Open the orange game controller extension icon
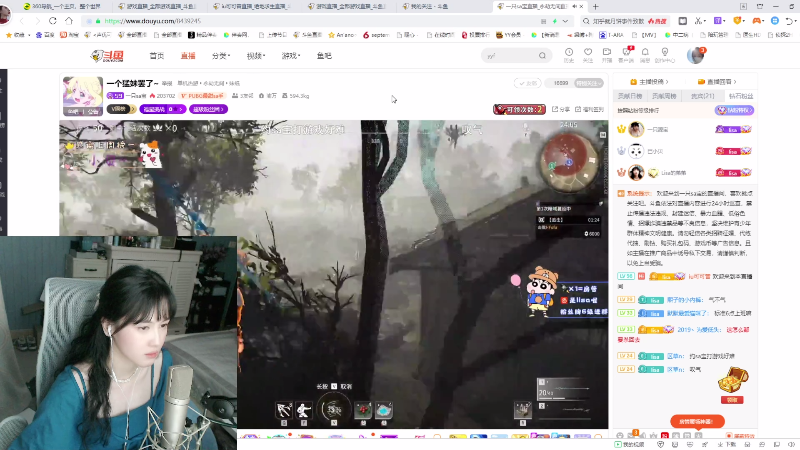The height and width of the screenshot is (450, 800). 757,21
